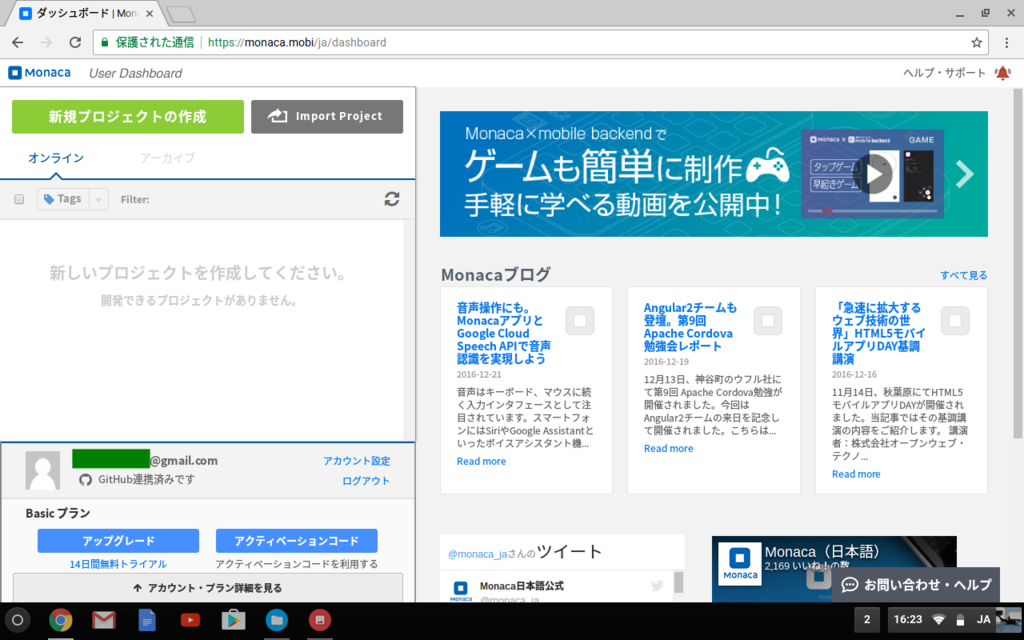Open YouTube from the shelf
The width and height of the screenshot is (1024, 640).
190,620
